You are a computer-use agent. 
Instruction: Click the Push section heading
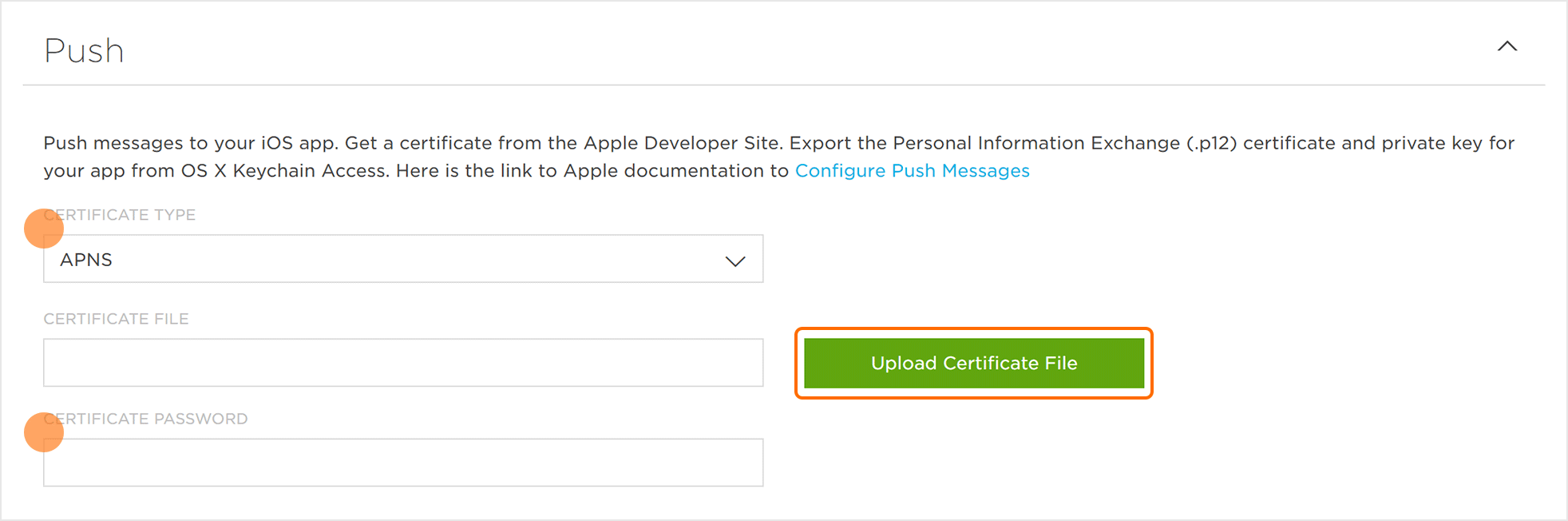pyautogui.click(x=84, y=51)
